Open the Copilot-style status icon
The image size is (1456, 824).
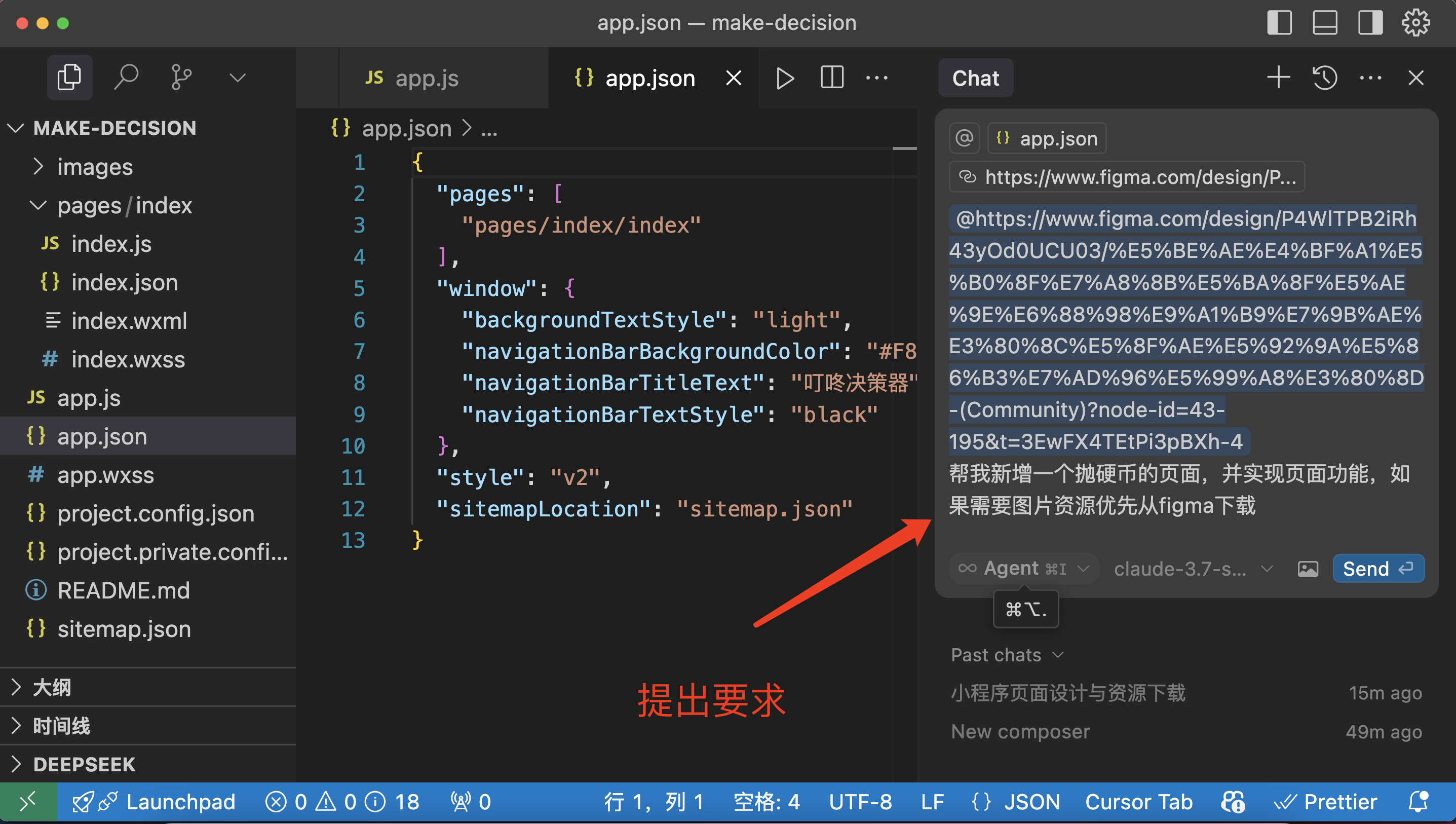(1233, 802)
